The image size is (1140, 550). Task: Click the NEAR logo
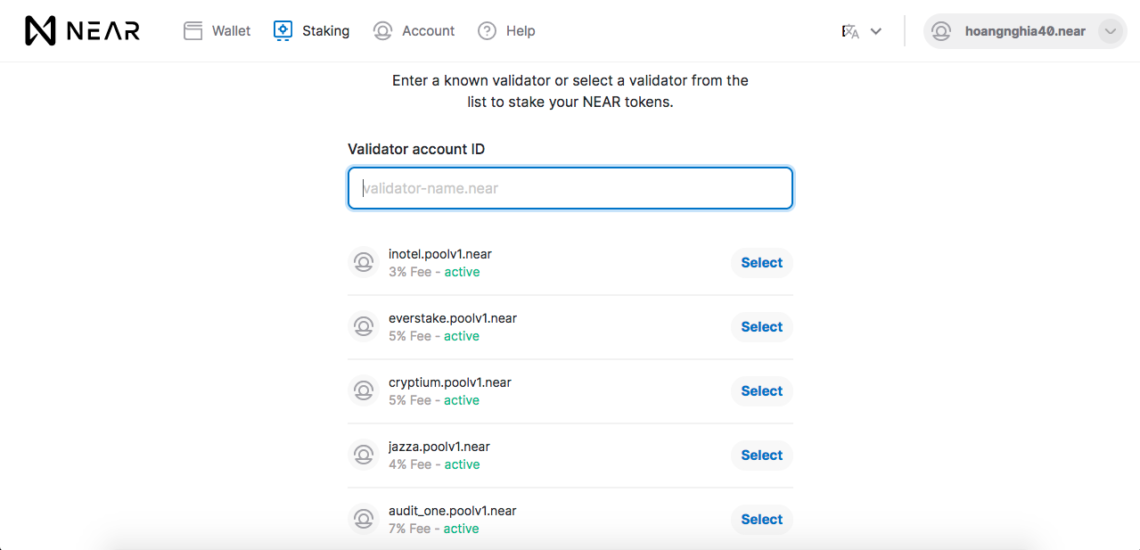(x=82, y=31)
